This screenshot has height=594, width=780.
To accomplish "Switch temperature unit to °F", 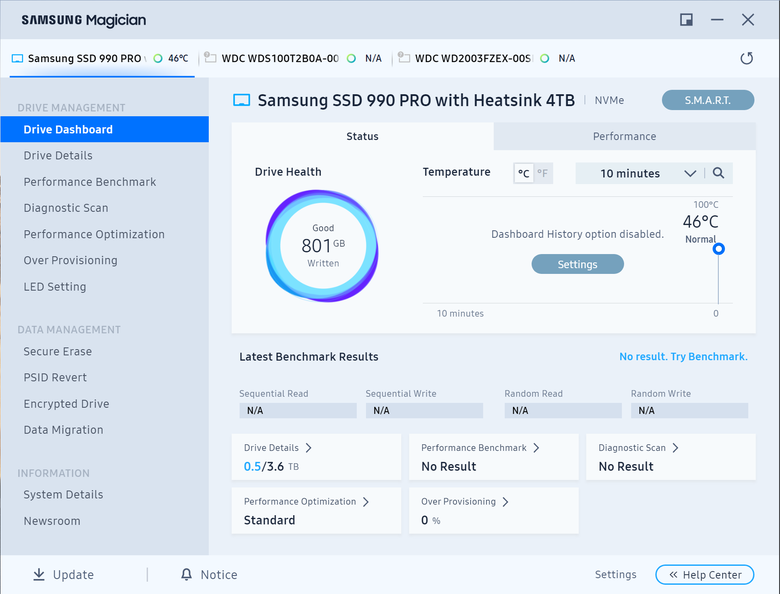I will point(543,173).
